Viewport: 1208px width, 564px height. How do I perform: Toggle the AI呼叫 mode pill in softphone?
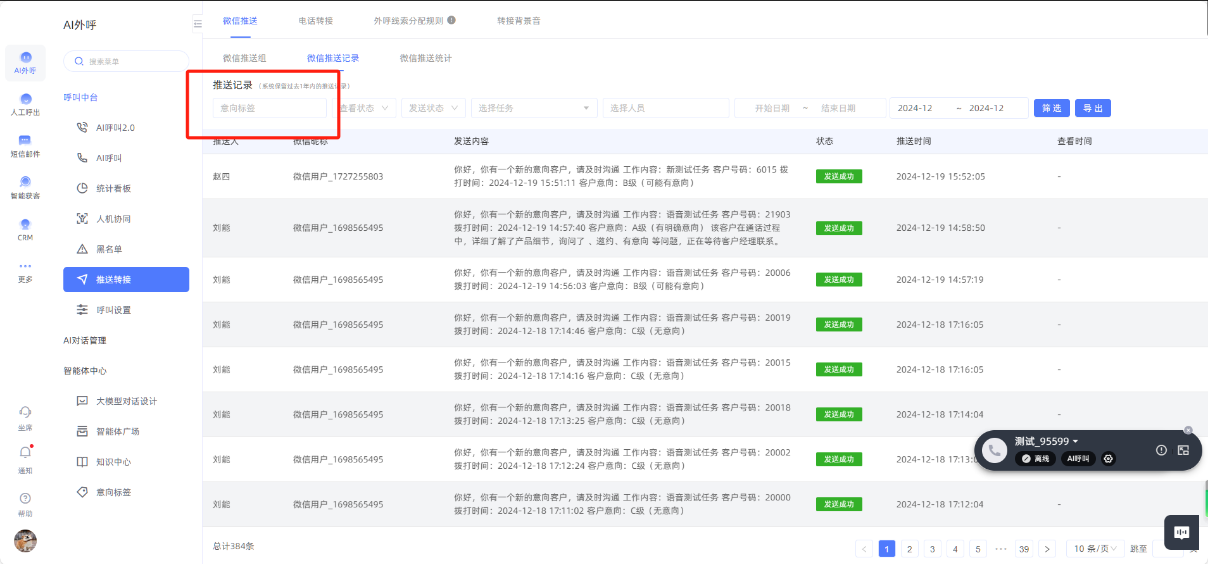pyautogui.click(x=1079, y=459)
